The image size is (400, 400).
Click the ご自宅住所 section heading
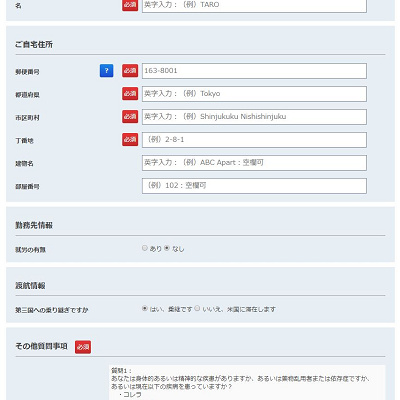pos(34,44)
